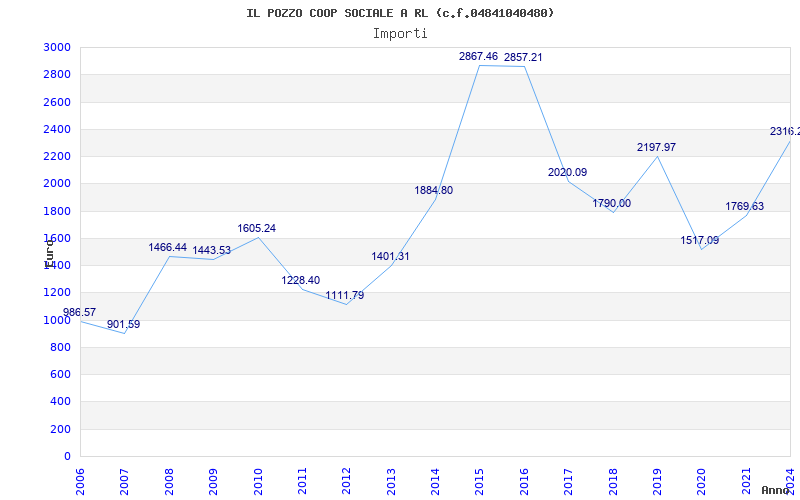Click x-axis year 2010

click(258, 482)
